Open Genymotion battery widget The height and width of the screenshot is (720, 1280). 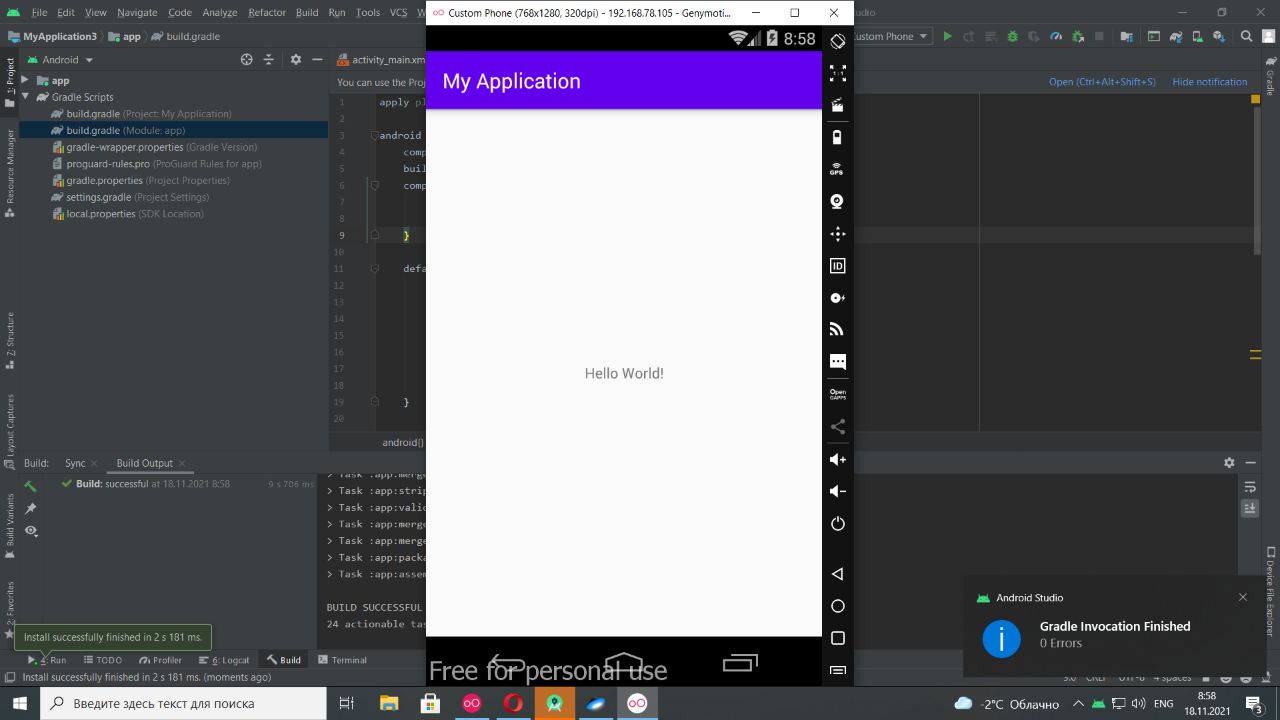[838, 138]
